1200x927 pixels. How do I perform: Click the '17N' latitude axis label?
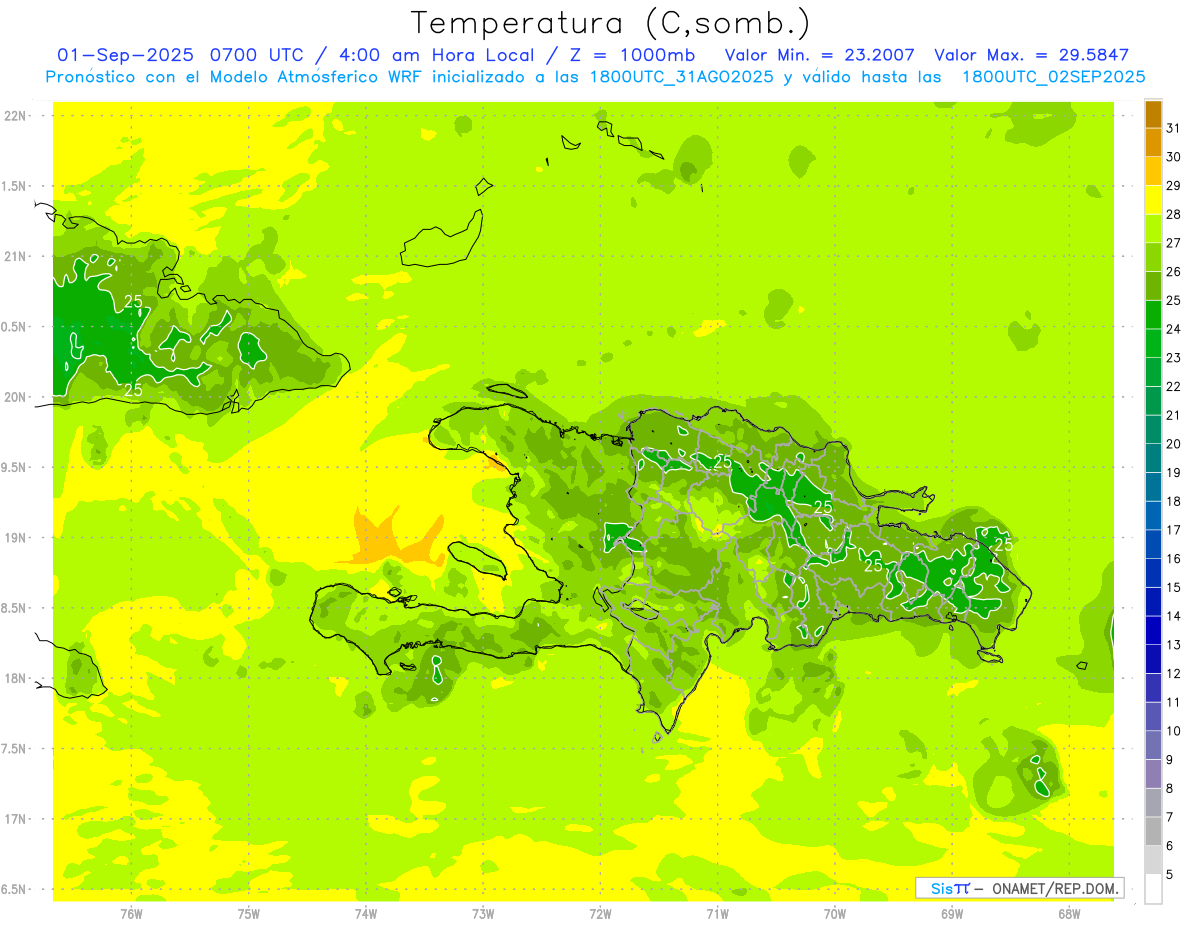[16, 819]
